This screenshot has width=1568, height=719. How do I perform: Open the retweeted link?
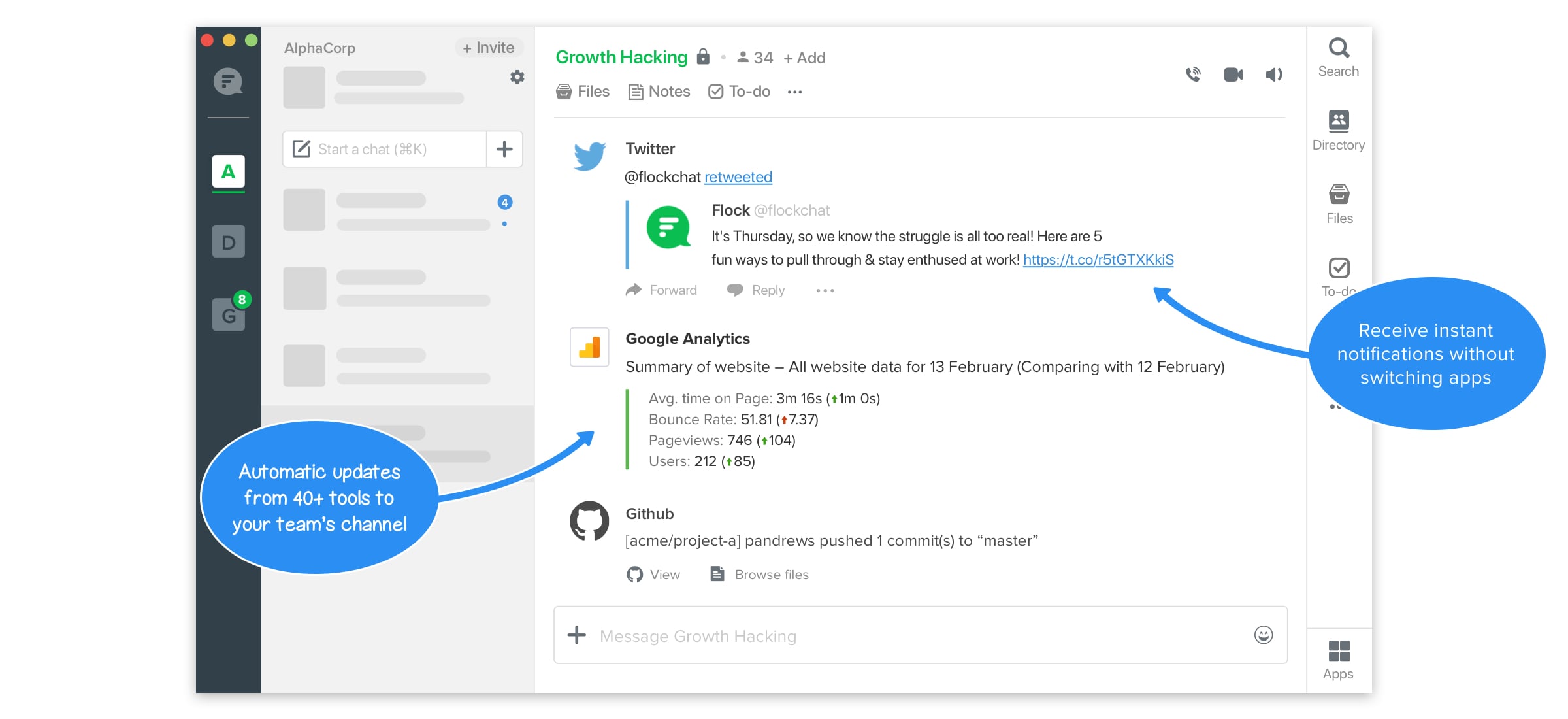738,177
